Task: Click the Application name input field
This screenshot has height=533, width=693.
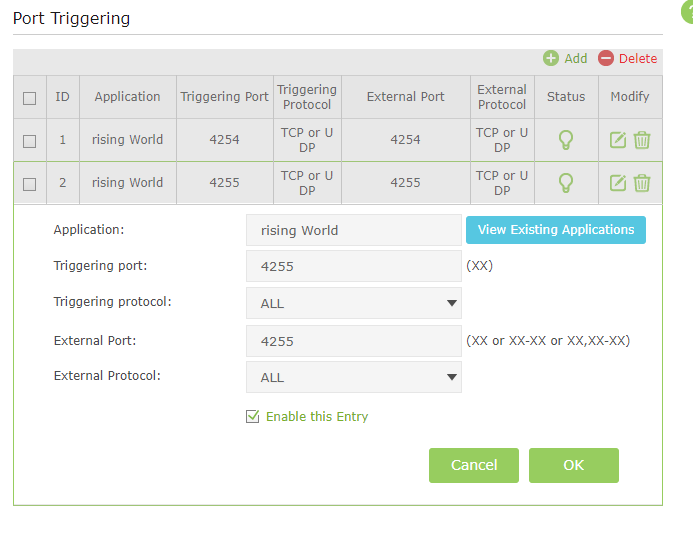Action: pos(354,230)
